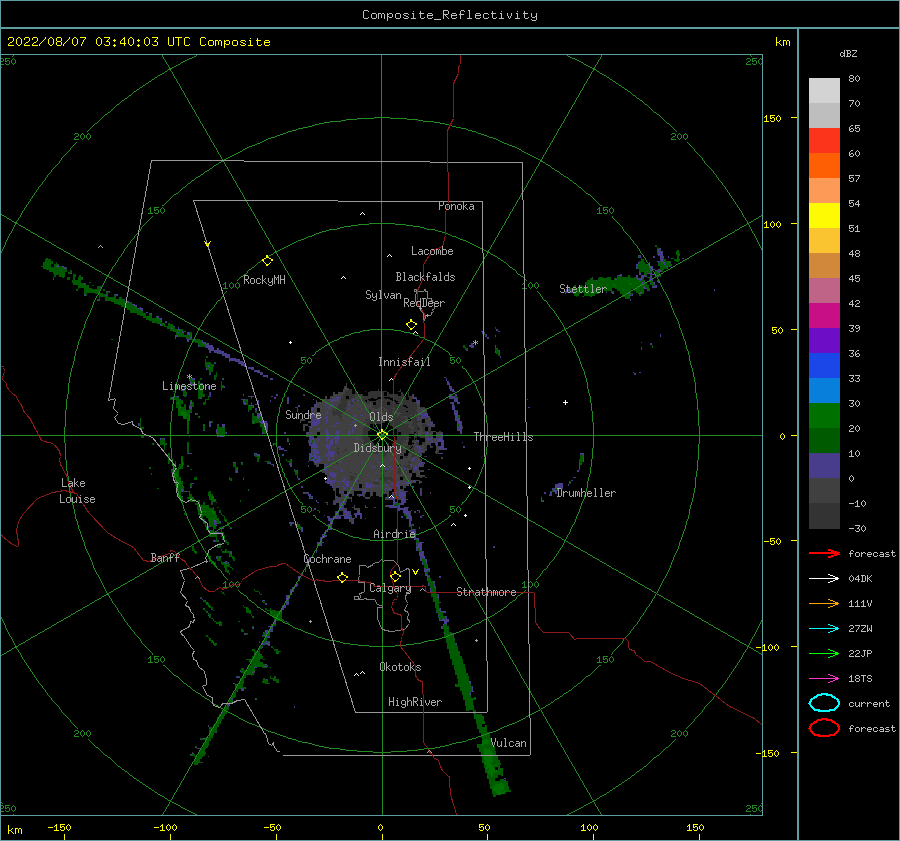Click the 18TS legend label

pyautogui.click(x=860, y=679)
